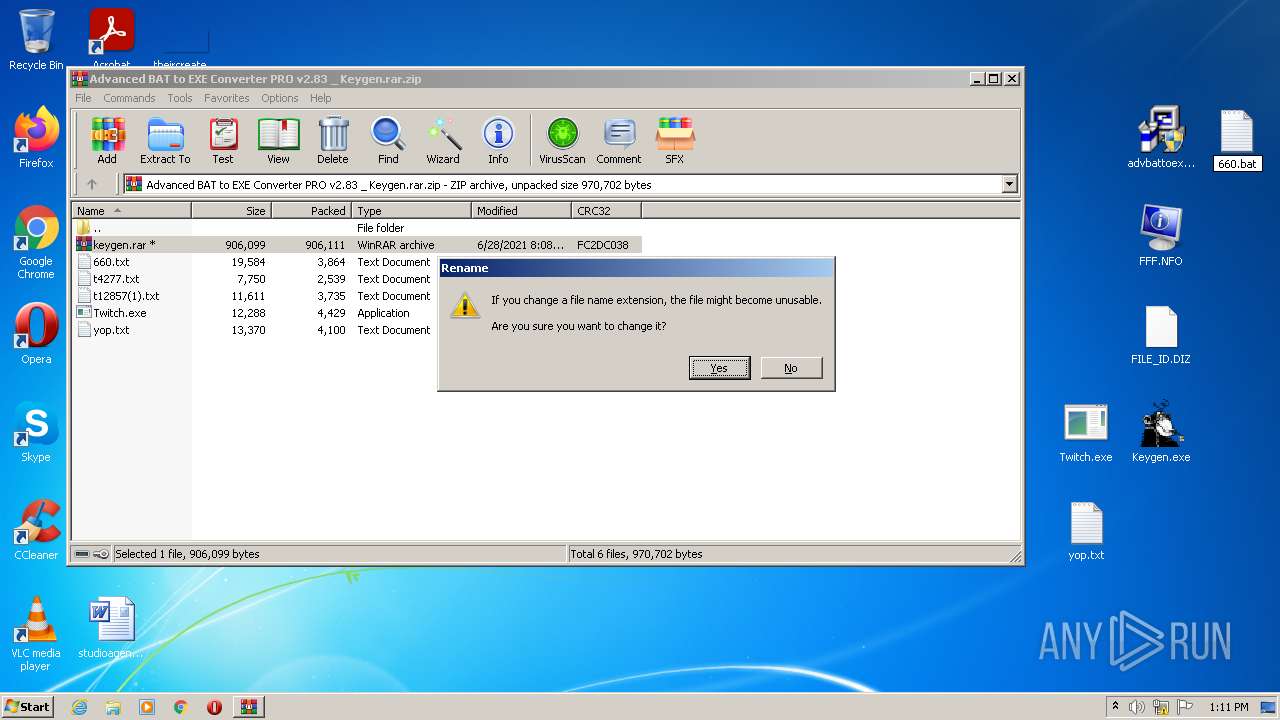Confirm the rename with Yes

tap(719, 368)
